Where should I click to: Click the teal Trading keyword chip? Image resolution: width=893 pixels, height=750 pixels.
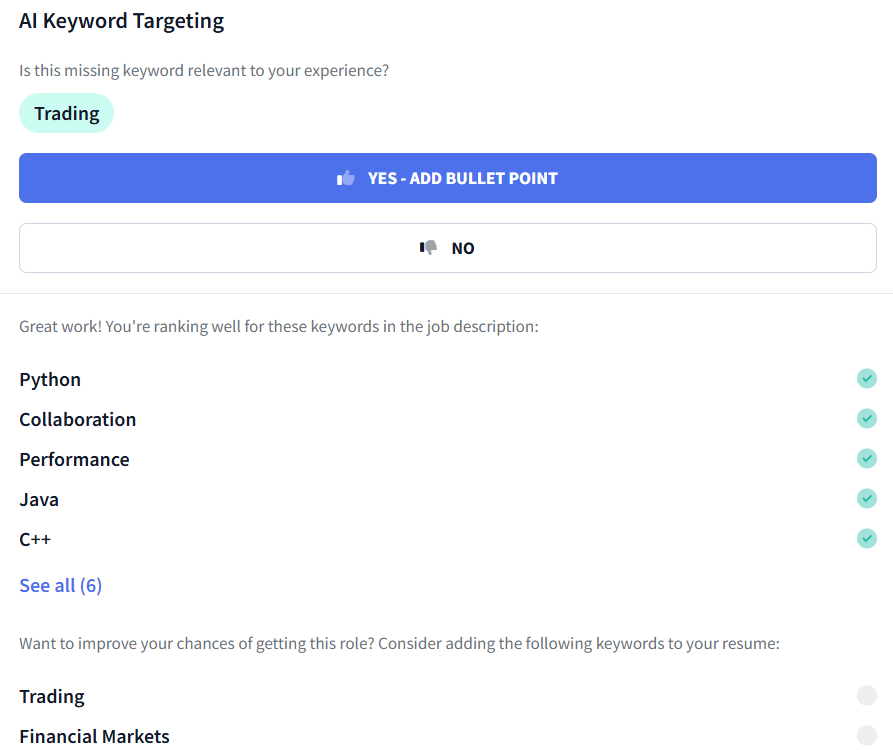click(x=66, y=113)
